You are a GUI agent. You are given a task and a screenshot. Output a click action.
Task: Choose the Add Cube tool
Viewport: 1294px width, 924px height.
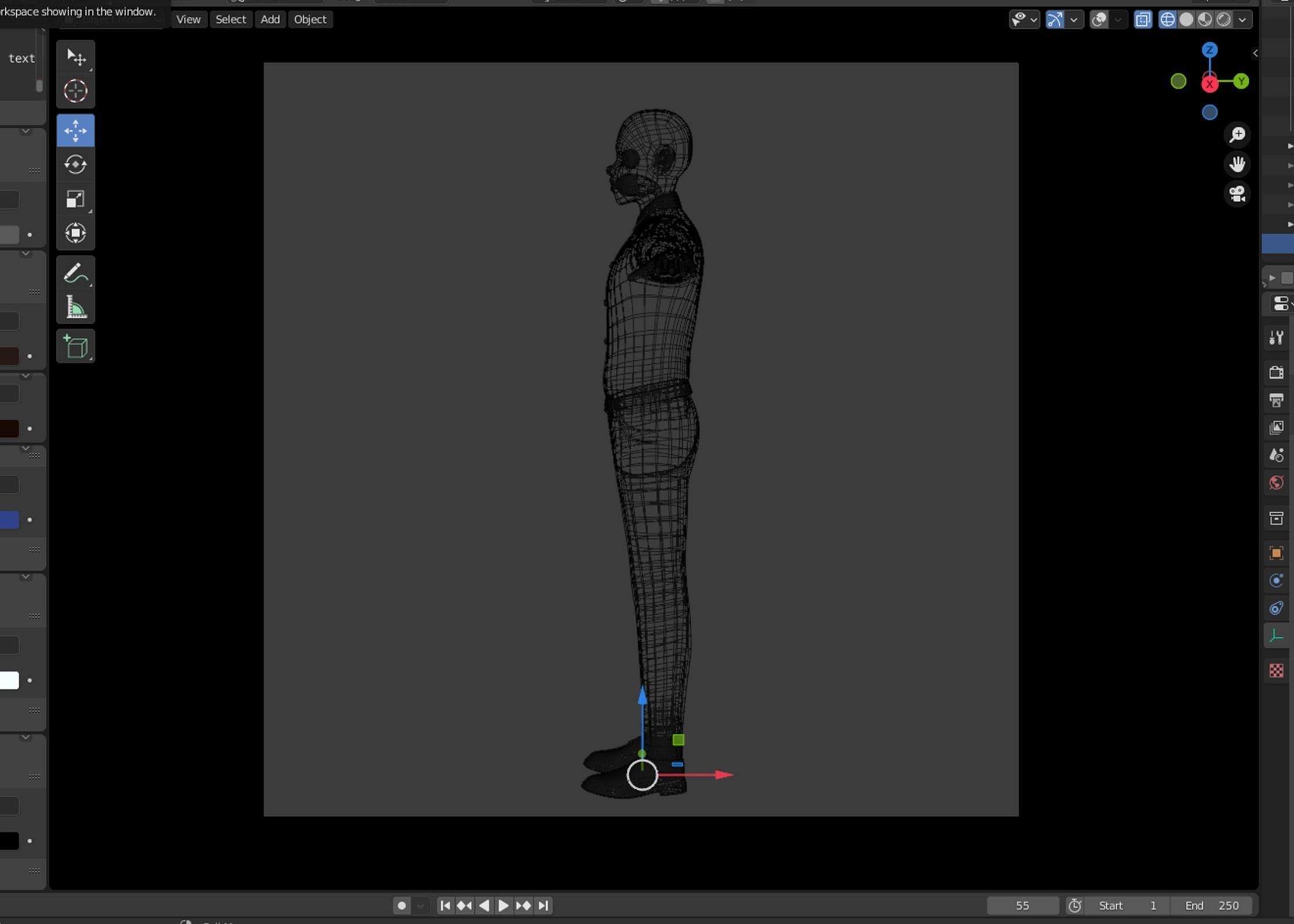tap(76, 347)
